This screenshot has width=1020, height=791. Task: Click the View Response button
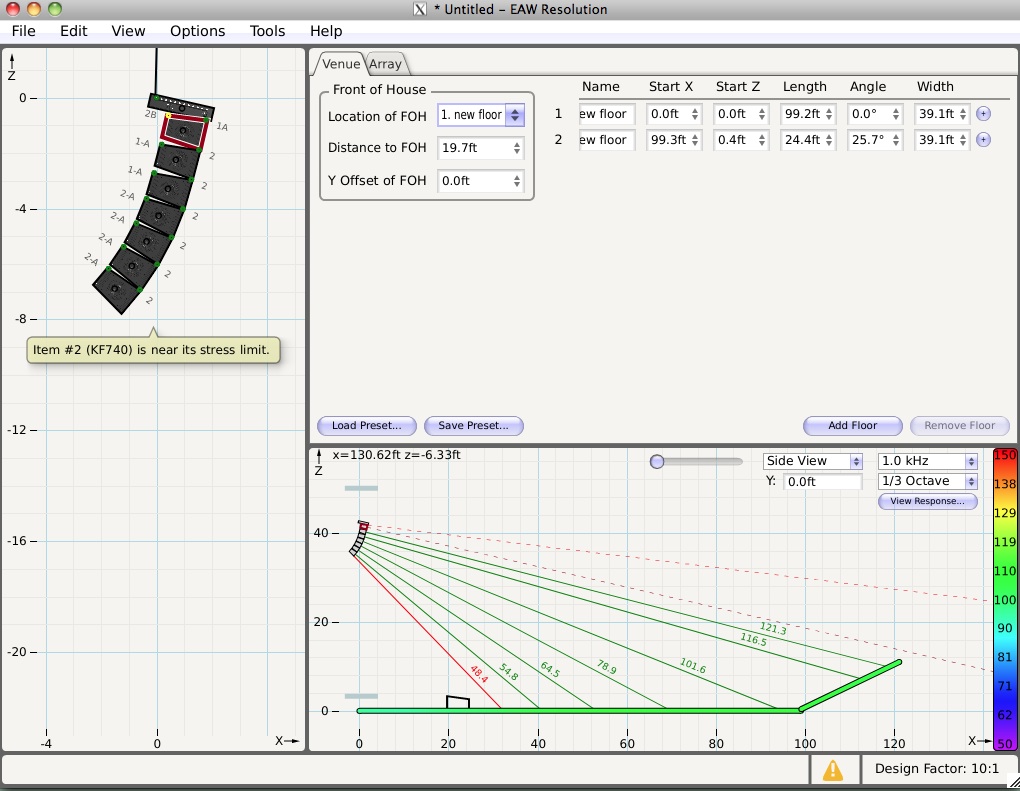click(x=927, y=501)
